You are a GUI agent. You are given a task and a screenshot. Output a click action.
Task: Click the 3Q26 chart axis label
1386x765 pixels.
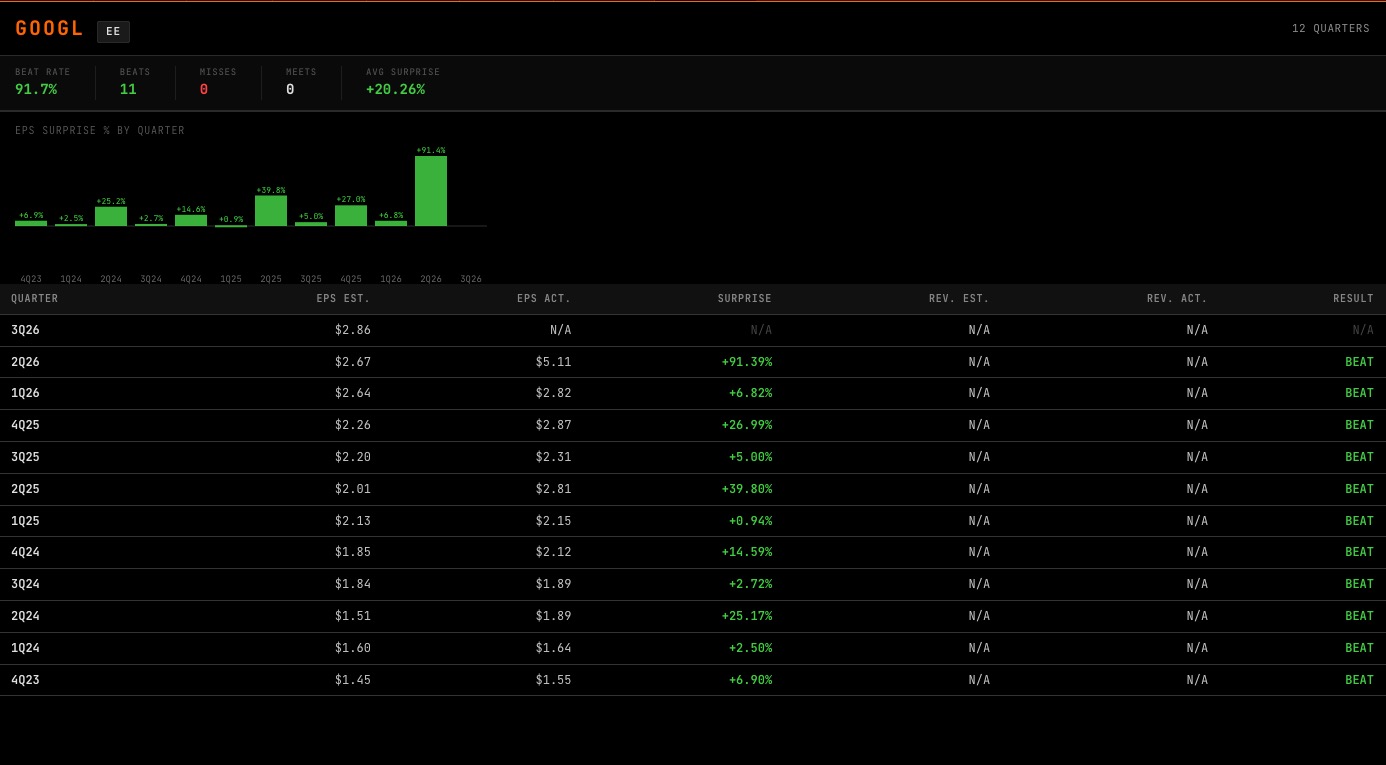pos(471,280)
